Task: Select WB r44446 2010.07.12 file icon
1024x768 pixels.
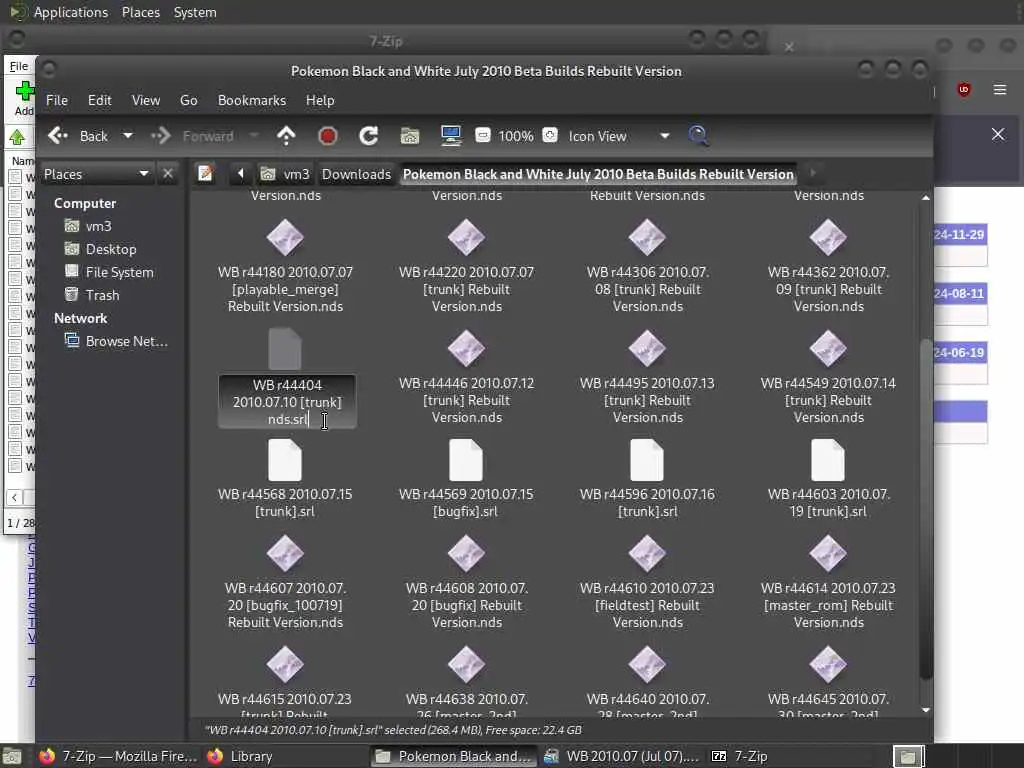Action: 466,348
